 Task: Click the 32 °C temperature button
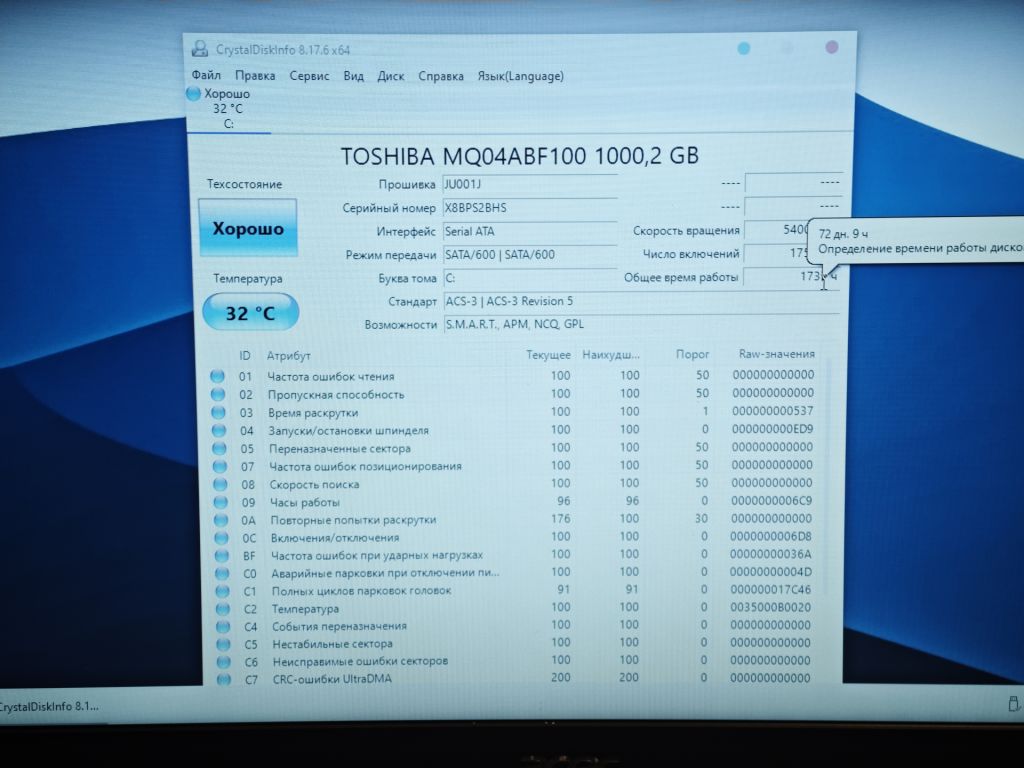click(251, 313)
